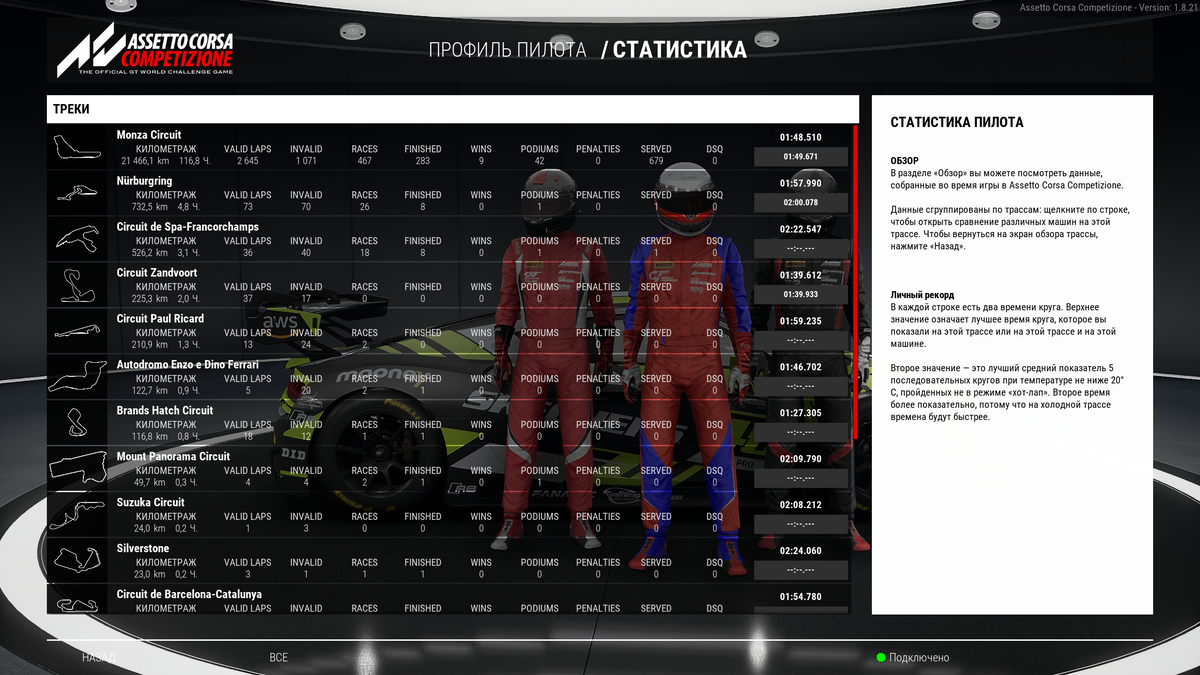Click the Nürburgring track outline icon
1200x675 pixels.
(77, 193)
